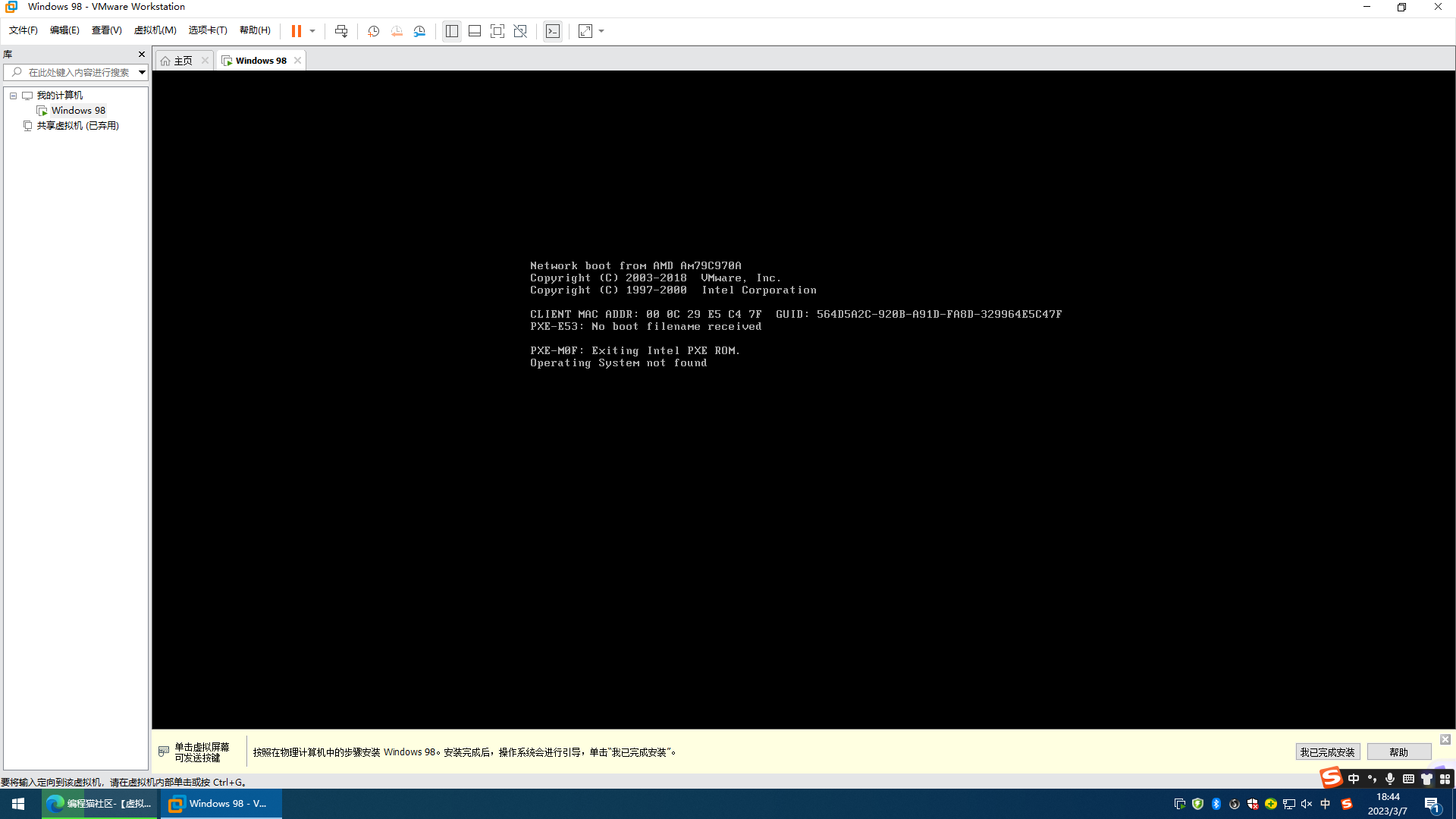Open the power options dropdown arrow next to pause
Viewport: 1456px width, 819px height.
[x=312, y=31]
